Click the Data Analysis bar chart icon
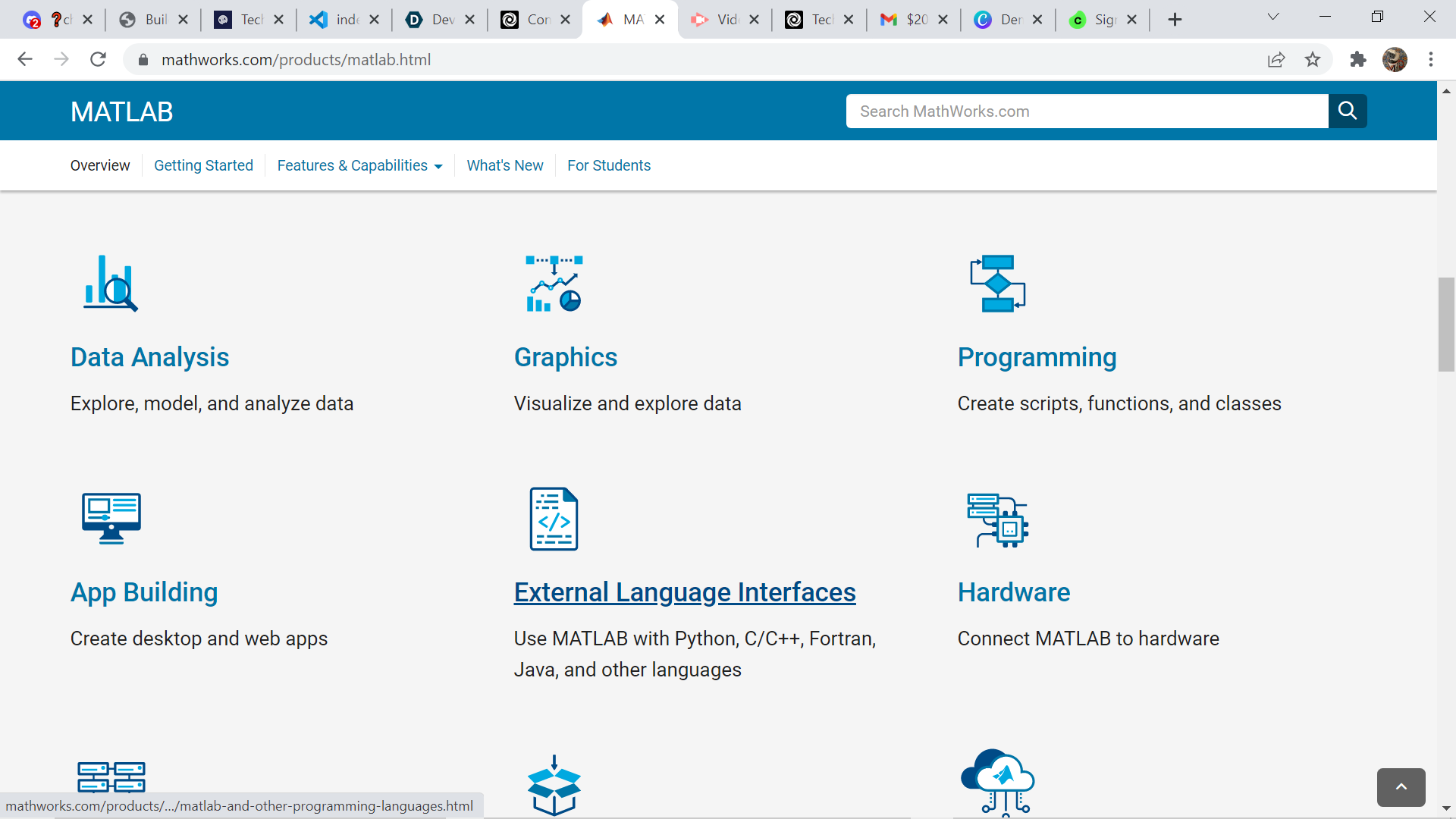The height and width of the screenshot is (819, 1456). (x=111, y=284)
